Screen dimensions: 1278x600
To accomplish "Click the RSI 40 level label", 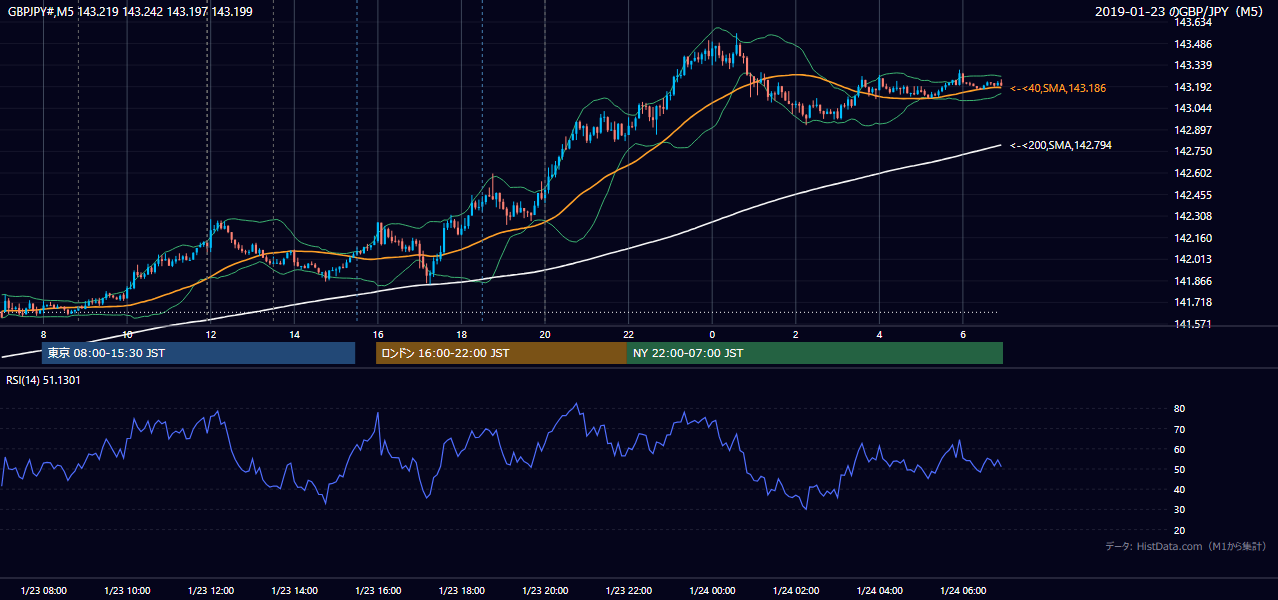I will 1179,489.
